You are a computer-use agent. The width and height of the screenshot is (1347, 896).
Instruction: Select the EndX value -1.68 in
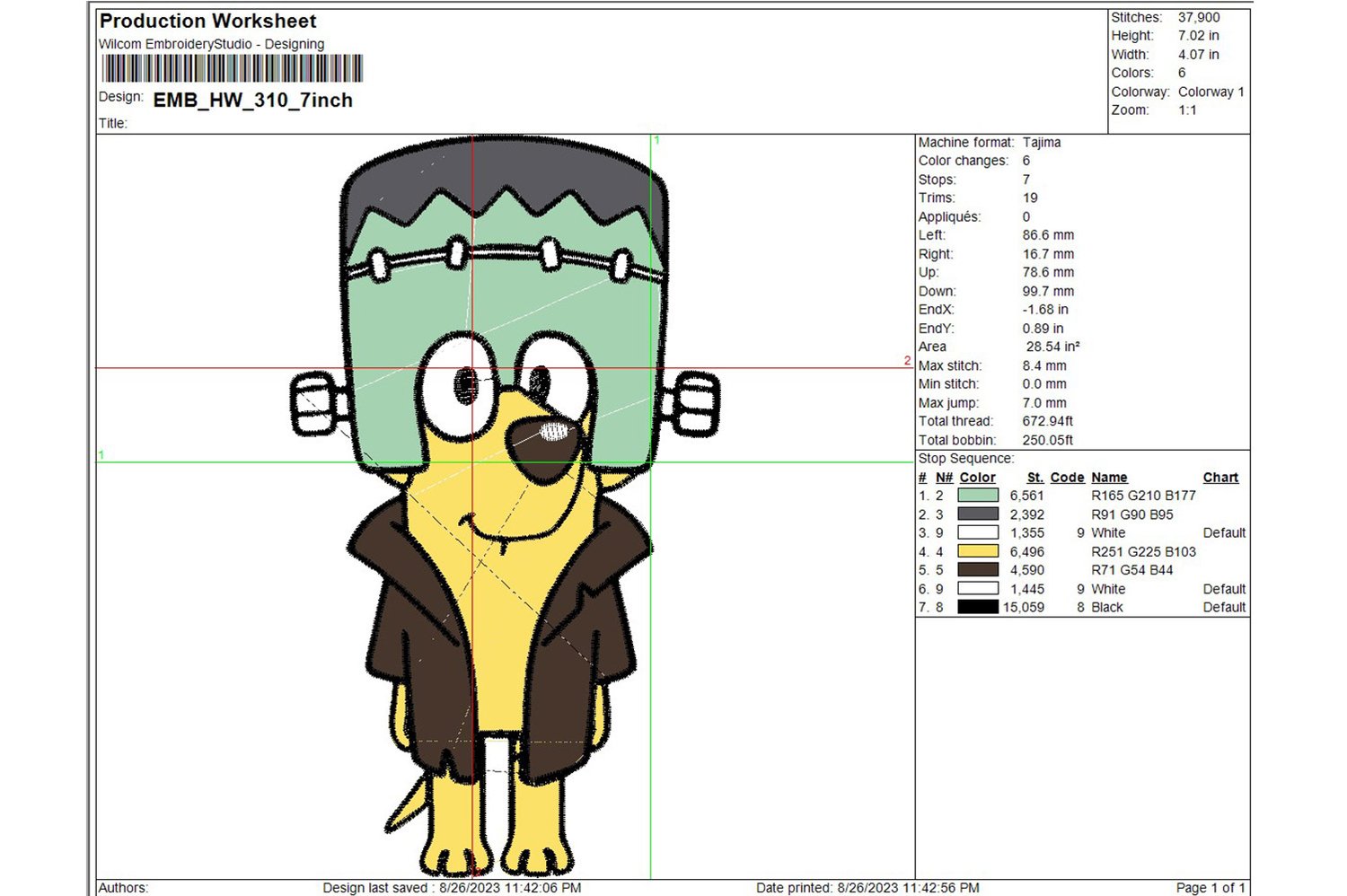(x=1045, y=310)
